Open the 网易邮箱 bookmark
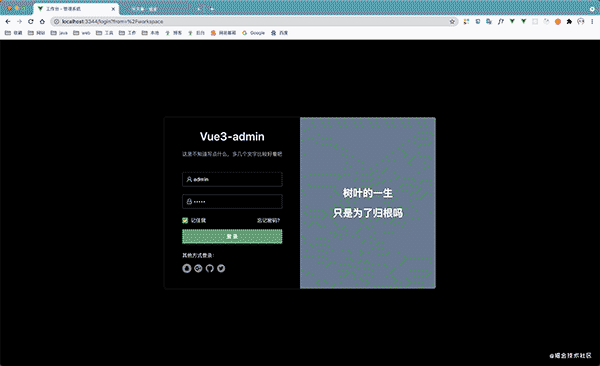 pyautogui.click(x=223, y=33)
